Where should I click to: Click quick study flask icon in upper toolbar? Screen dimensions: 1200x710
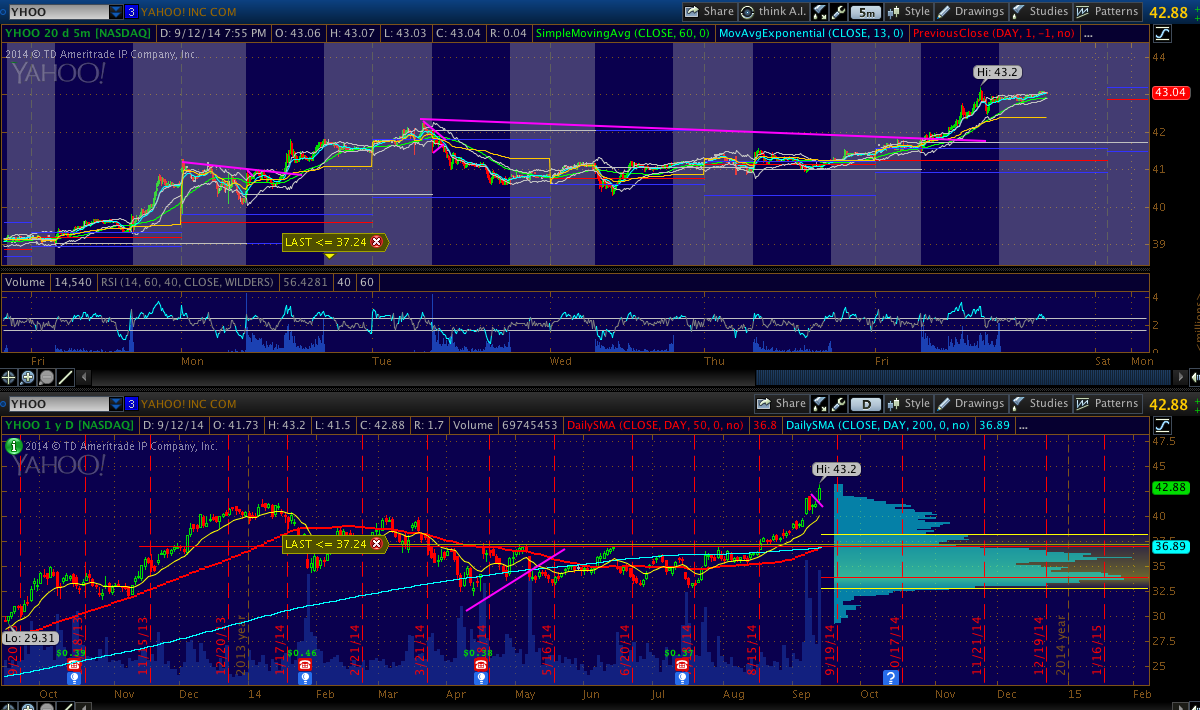[x=819, y=12]
